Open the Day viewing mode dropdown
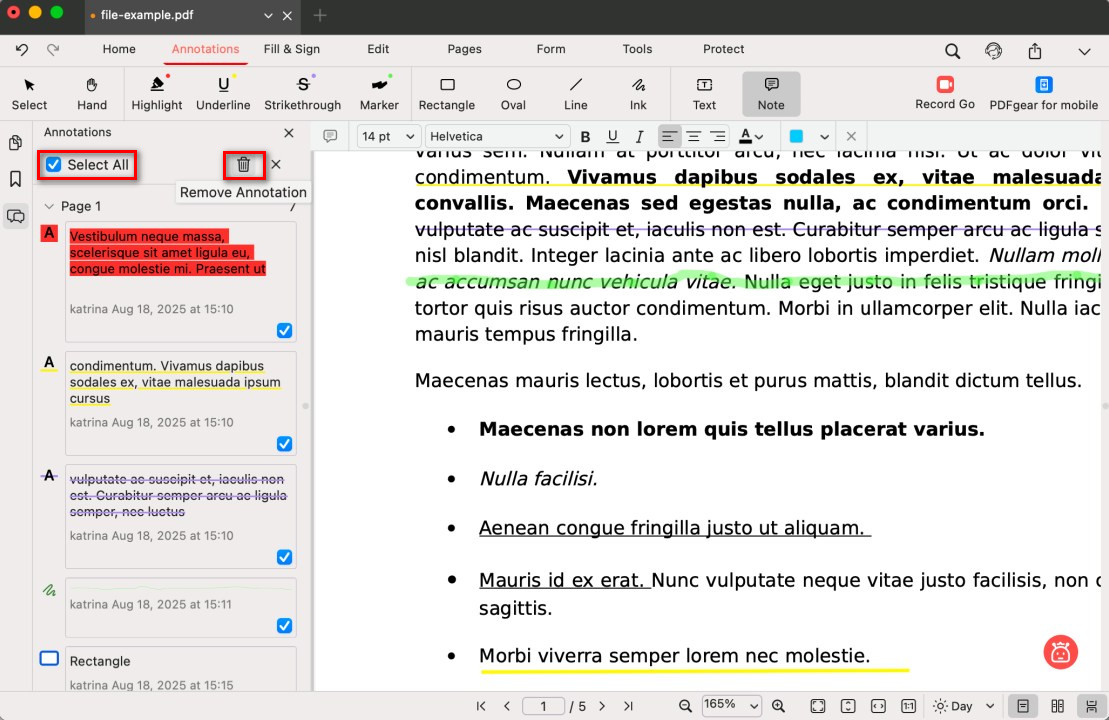 coord(961,705)
